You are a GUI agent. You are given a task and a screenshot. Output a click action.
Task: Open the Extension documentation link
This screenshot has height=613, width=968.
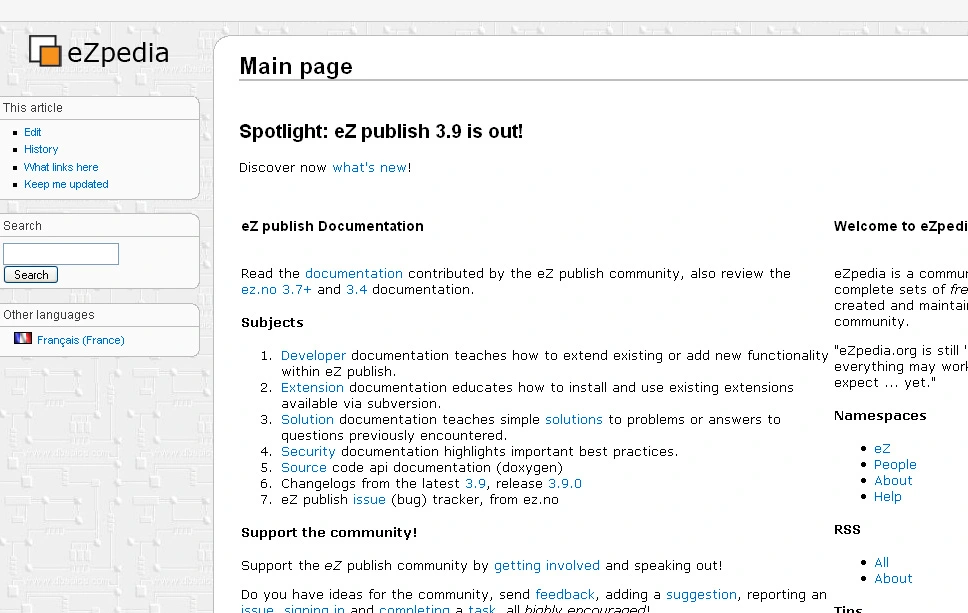(312, 387)
